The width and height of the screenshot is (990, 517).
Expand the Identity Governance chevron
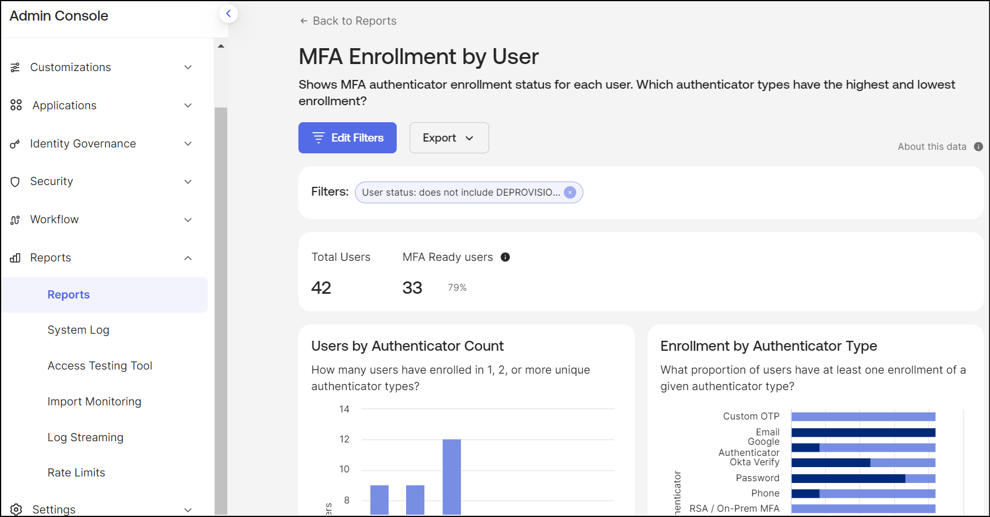pos(188,144)
